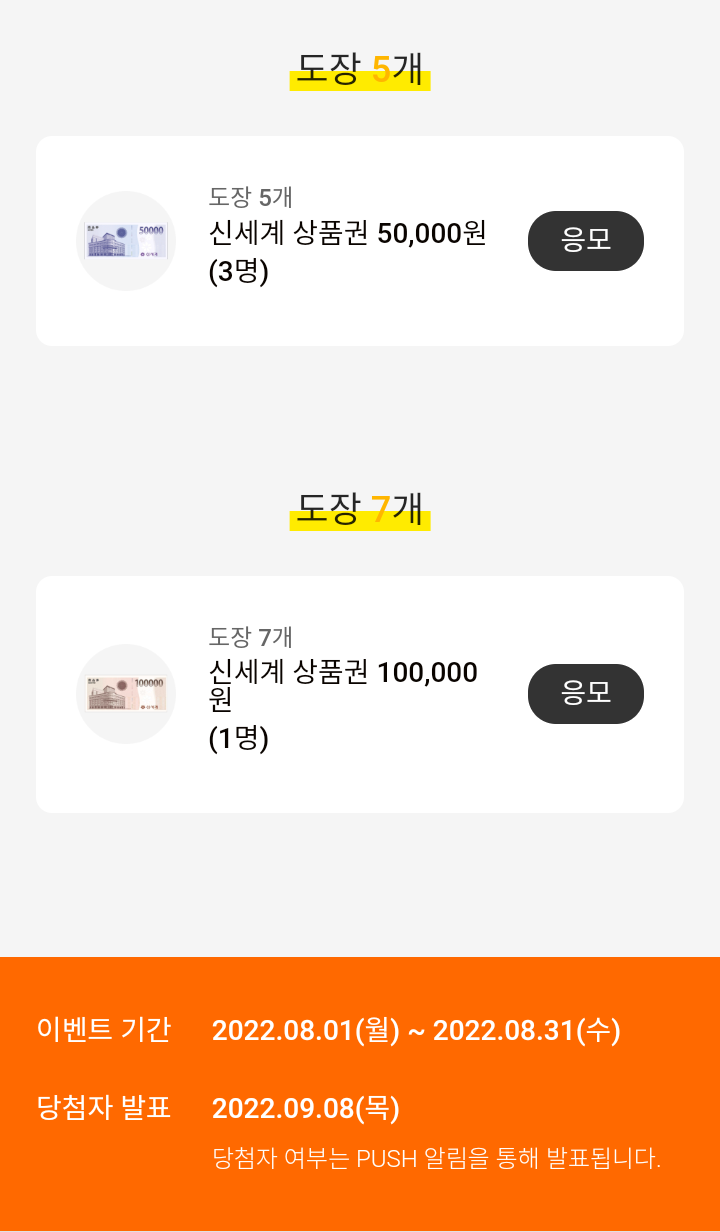Image resolution: width=720 pixels, height=1232 pixels.
Task: Tap the 100000 gift voucher icon
Action: tap(126, 694)
